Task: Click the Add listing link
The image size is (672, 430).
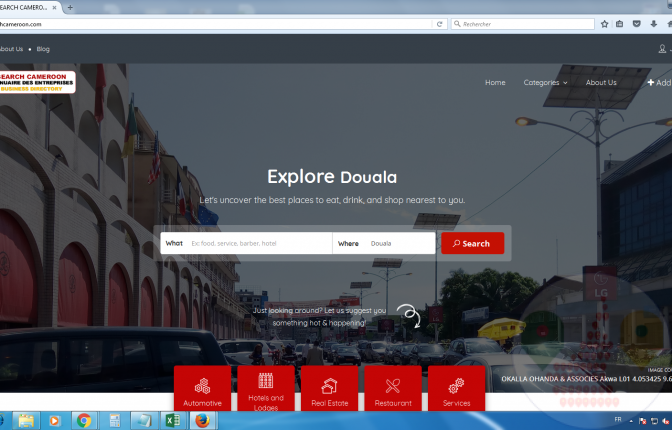Action: [x=659, y=83]
